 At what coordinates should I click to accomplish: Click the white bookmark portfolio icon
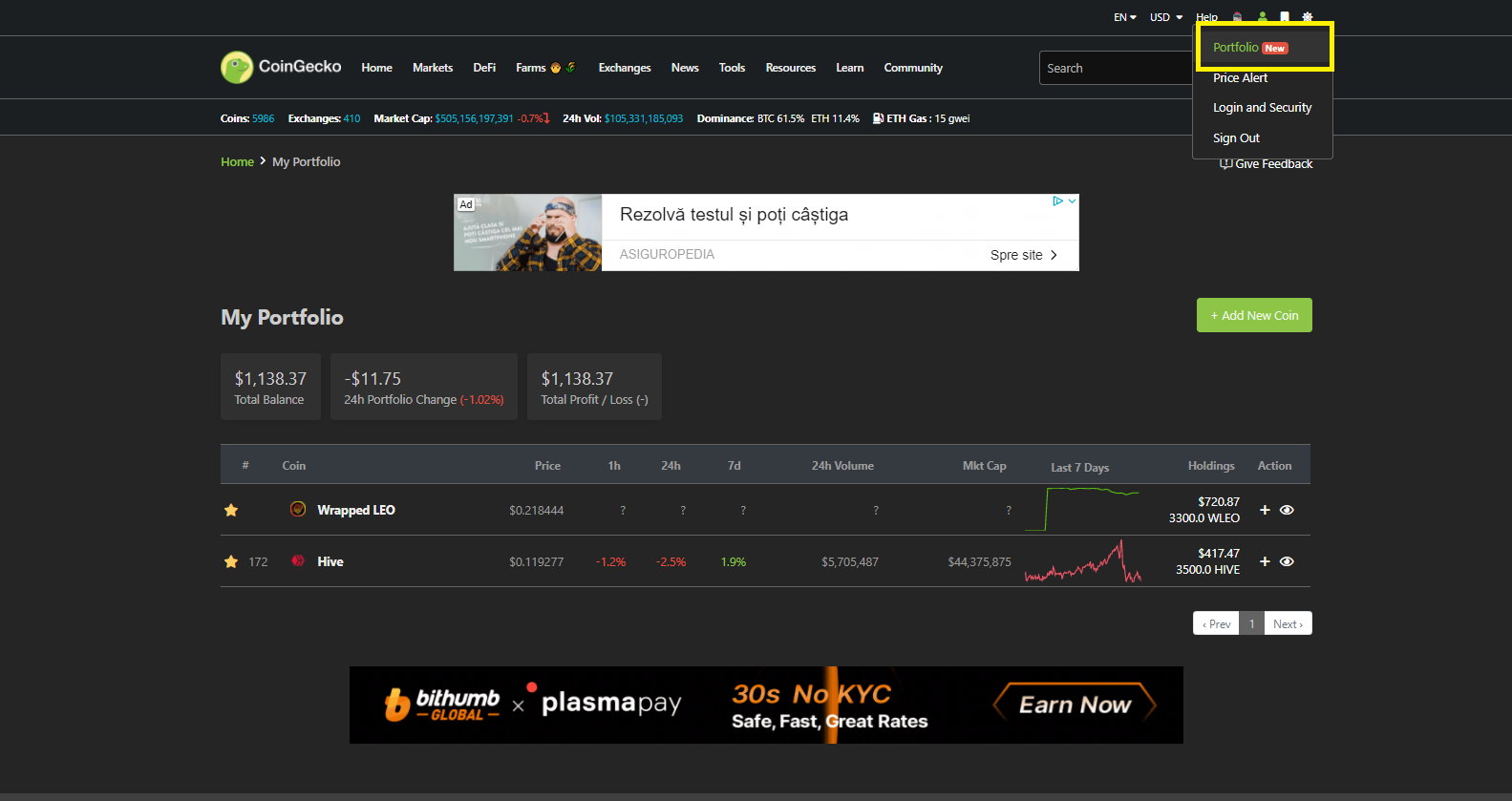click(x=1285, y=17)
